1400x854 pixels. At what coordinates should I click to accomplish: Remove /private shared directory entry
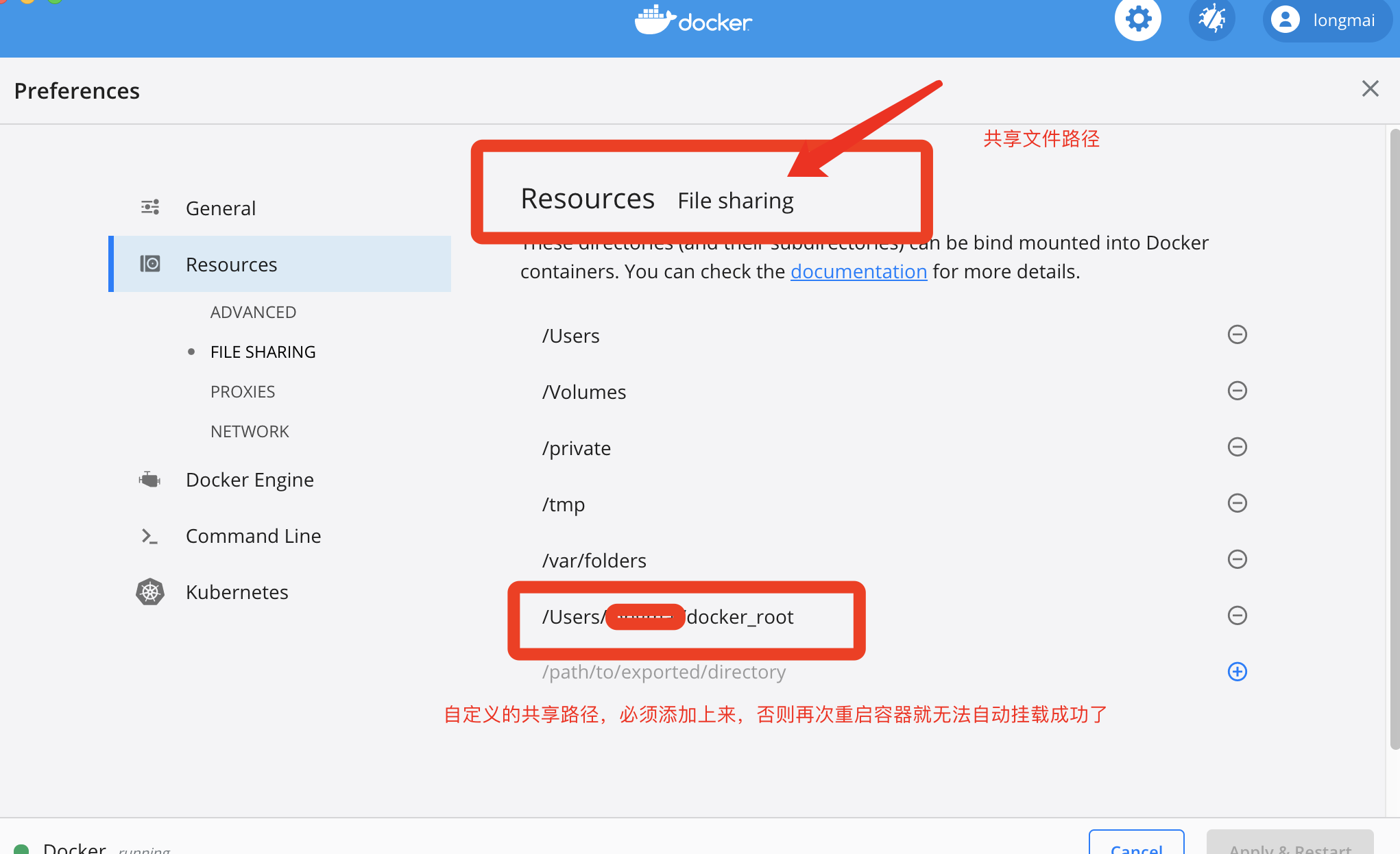1239,447
